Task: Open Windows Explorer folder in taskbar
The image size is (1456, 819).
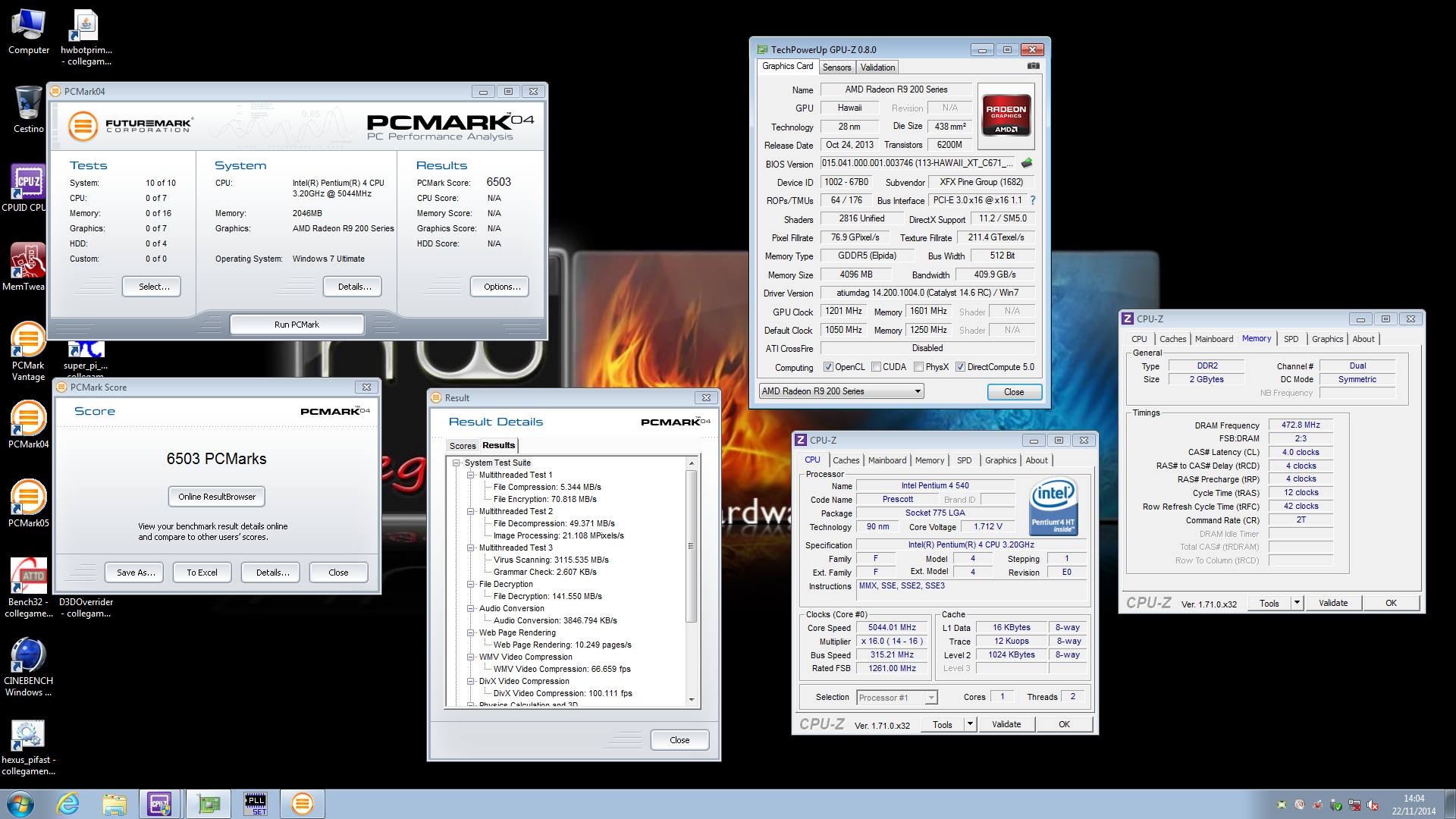Action: (x=115, y=804)
